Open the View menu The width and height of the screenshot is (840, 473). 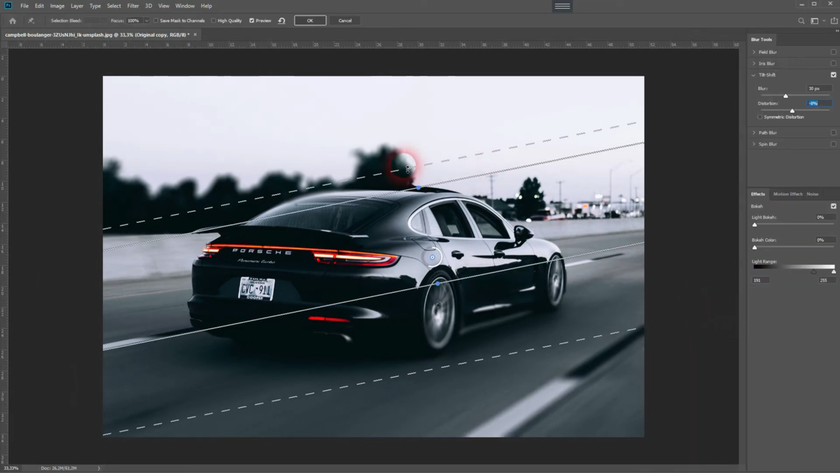[x=163, y=6]
